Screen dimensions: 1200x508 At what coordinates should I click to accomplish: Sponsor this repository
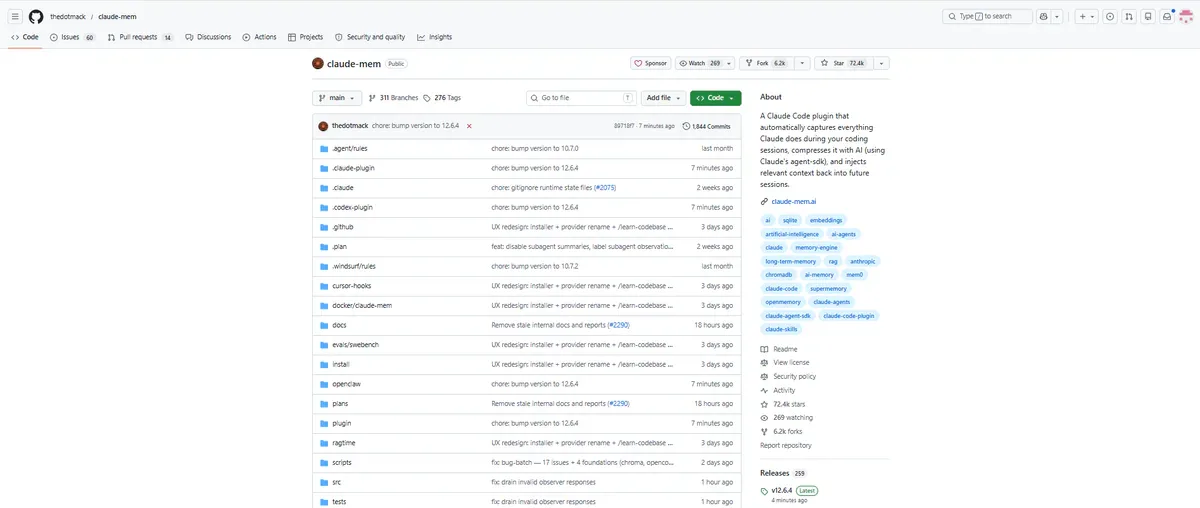click(650, 63)
